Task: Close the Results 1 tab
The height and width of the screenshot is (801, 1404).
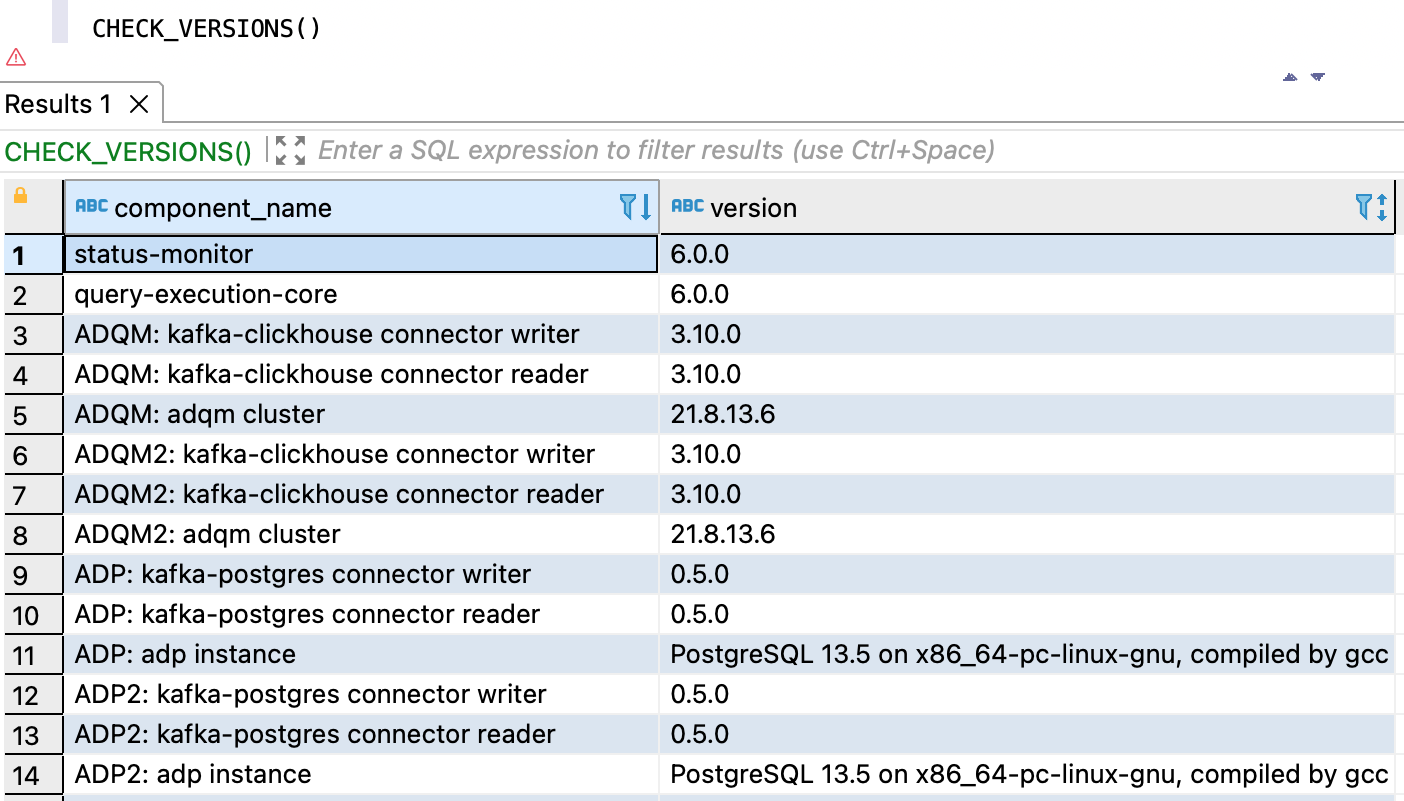Action: 139,104
